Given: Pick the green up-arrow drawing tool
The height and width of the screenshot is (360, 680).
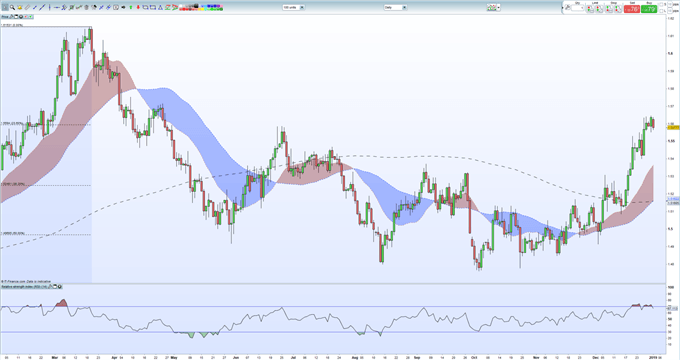Looking at the screenshot, I should tap(131, 7).
